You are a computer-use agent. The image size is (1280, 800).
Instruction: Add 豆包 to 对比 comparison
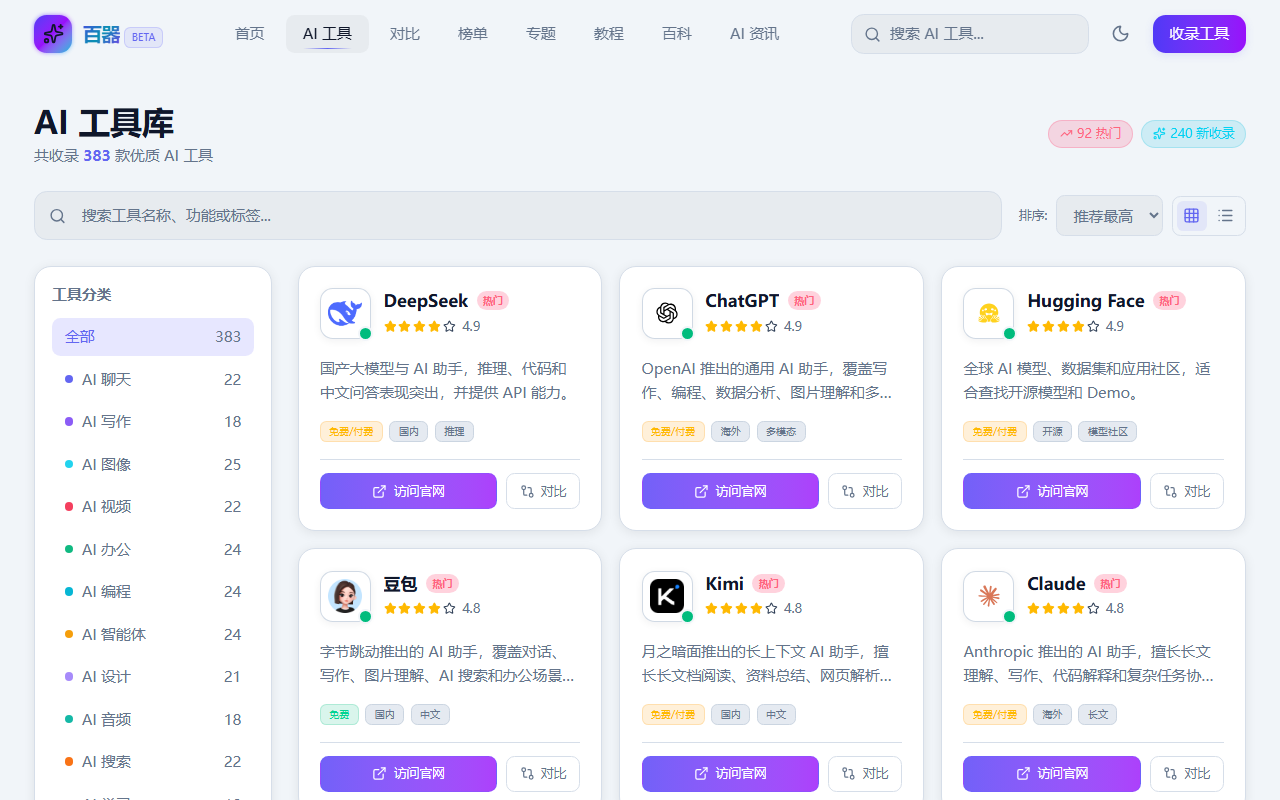pyautogui.click(x=543, y=774)
